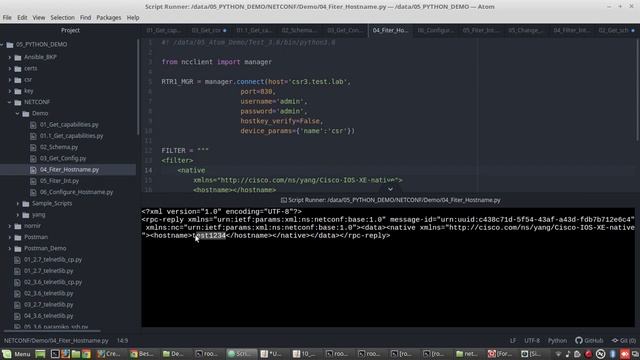Open the Git (0) status bar item
Image resolution: width=640 pixels, height=360 pixels.
(x=623, y=340)
